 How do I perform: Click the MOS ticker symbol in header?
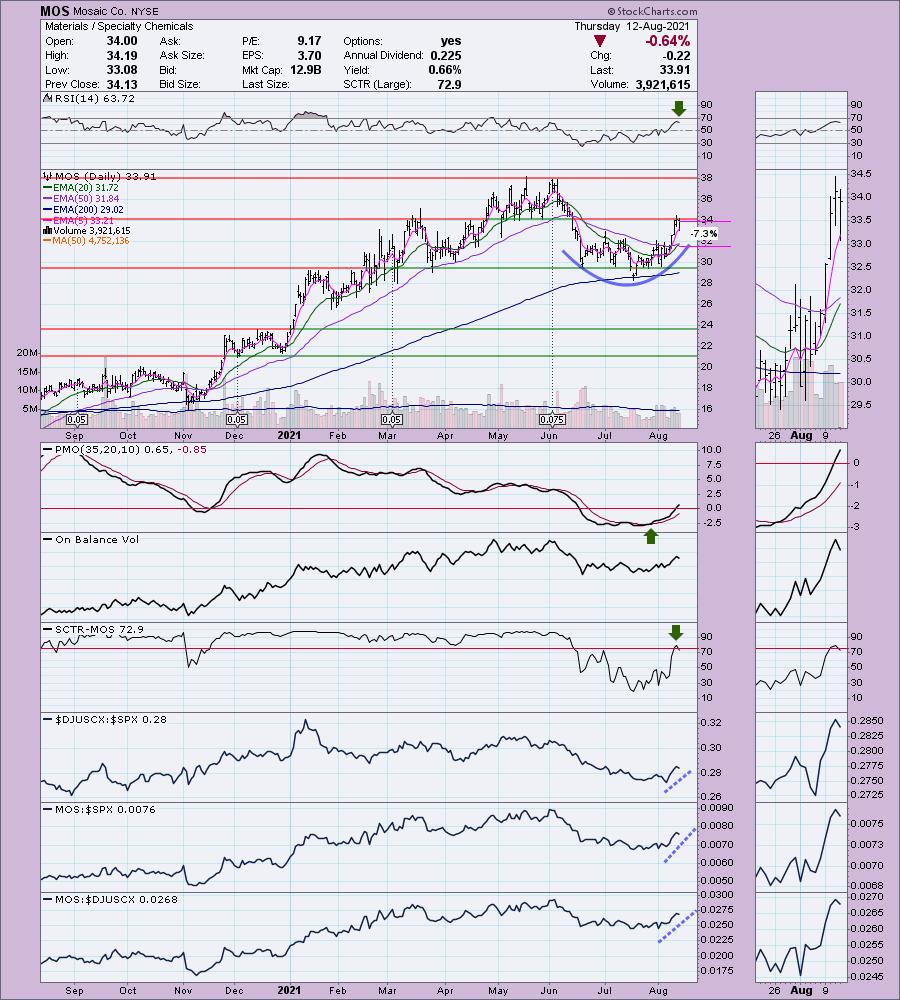[54, 11]
